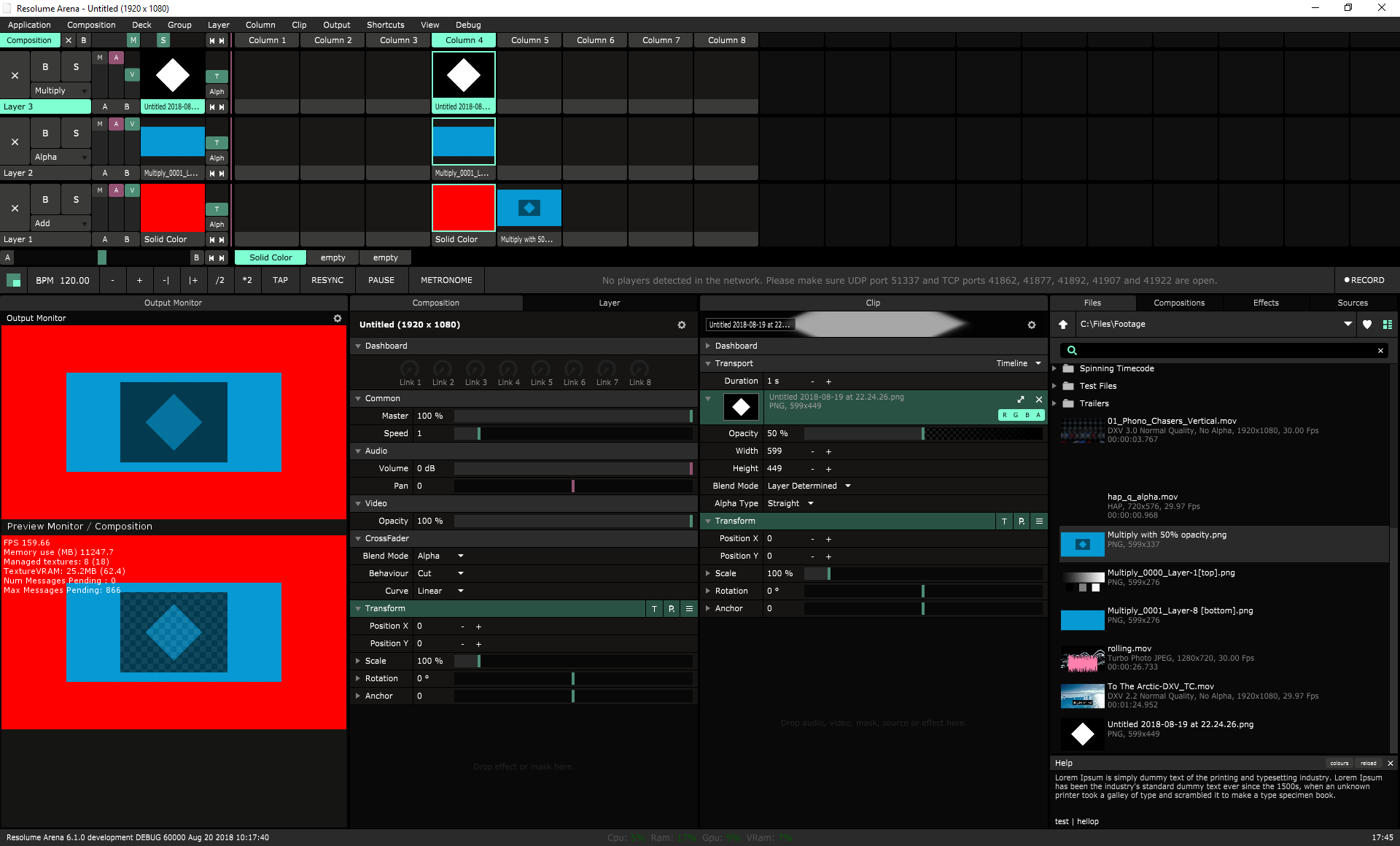1400x846 pixels.
Task: Eject Layer 3 with X button
Action: coord(15,76)
